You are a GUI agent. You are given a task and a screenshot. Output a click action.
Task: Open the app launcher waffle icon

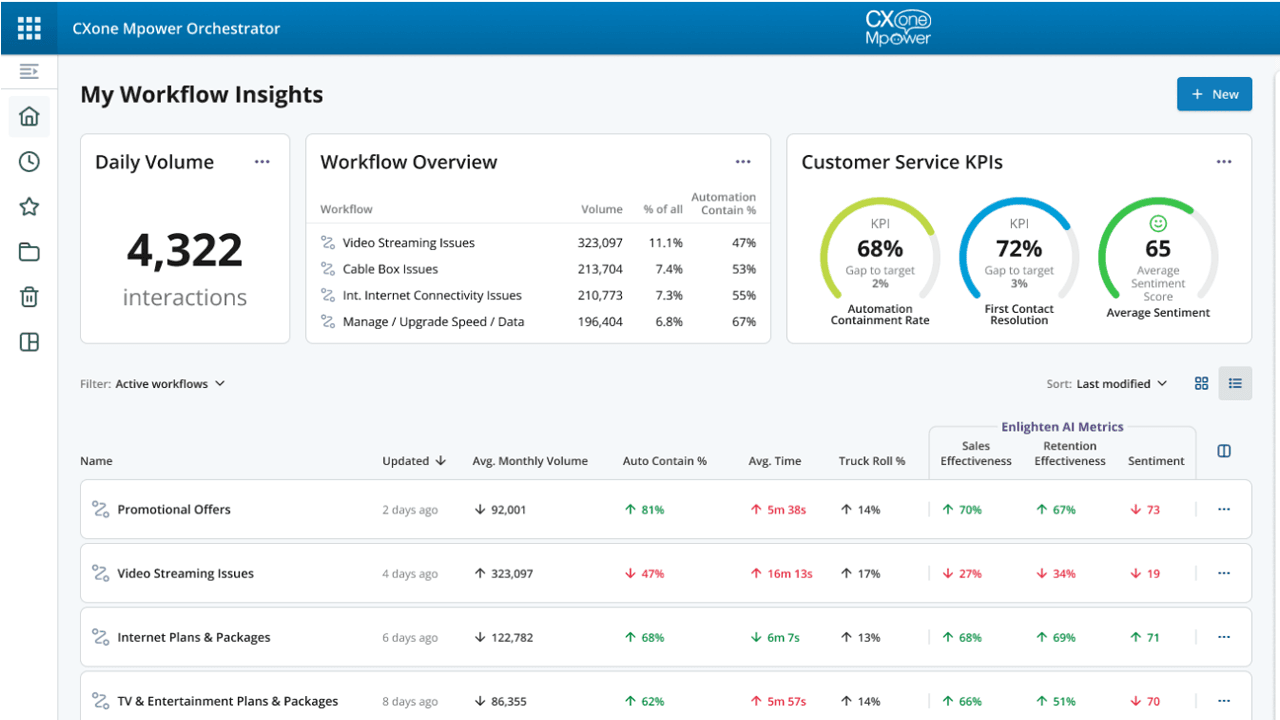point(28,28)
